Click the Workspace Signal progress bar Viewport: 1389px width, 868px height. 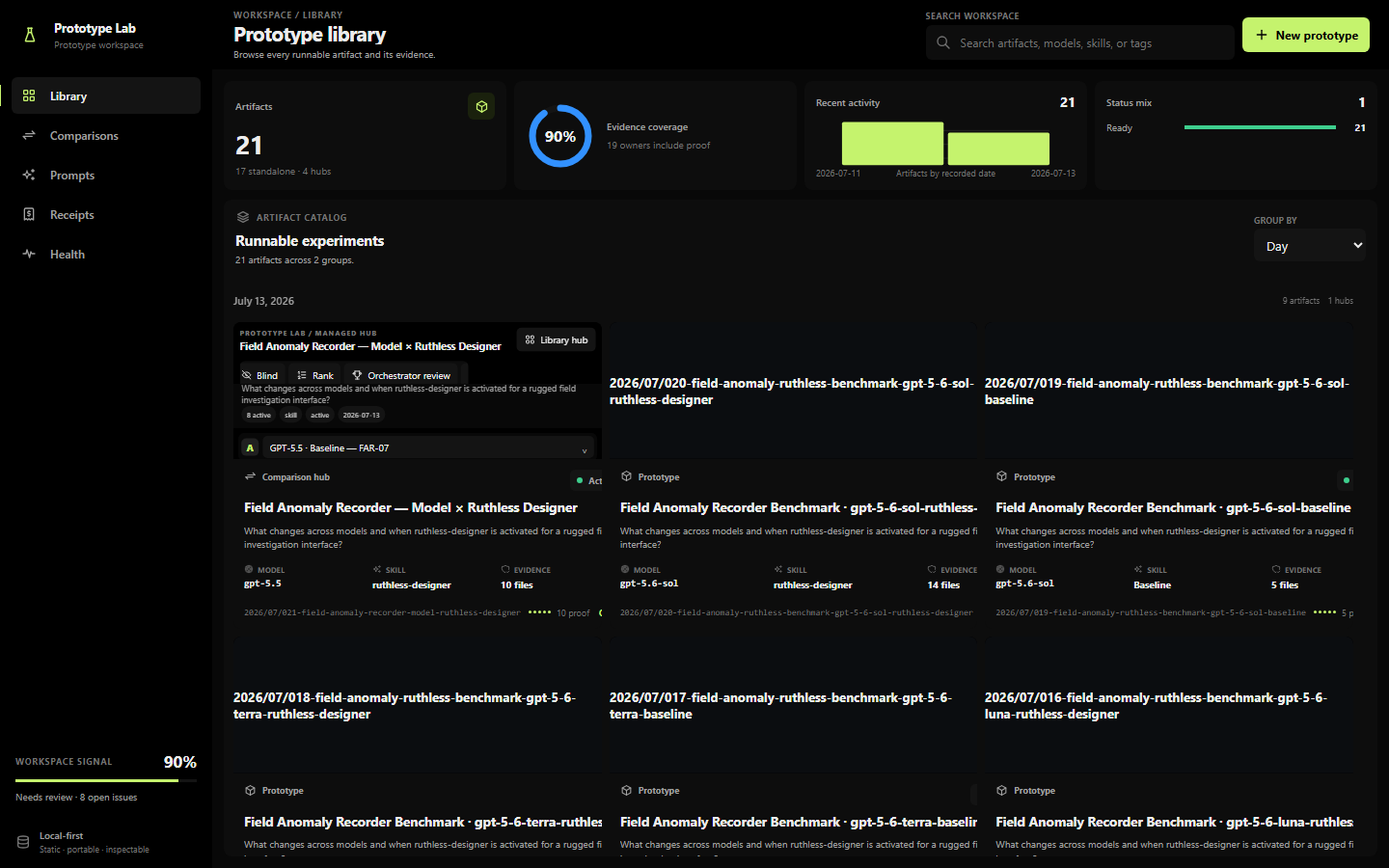tap(106, 780)
